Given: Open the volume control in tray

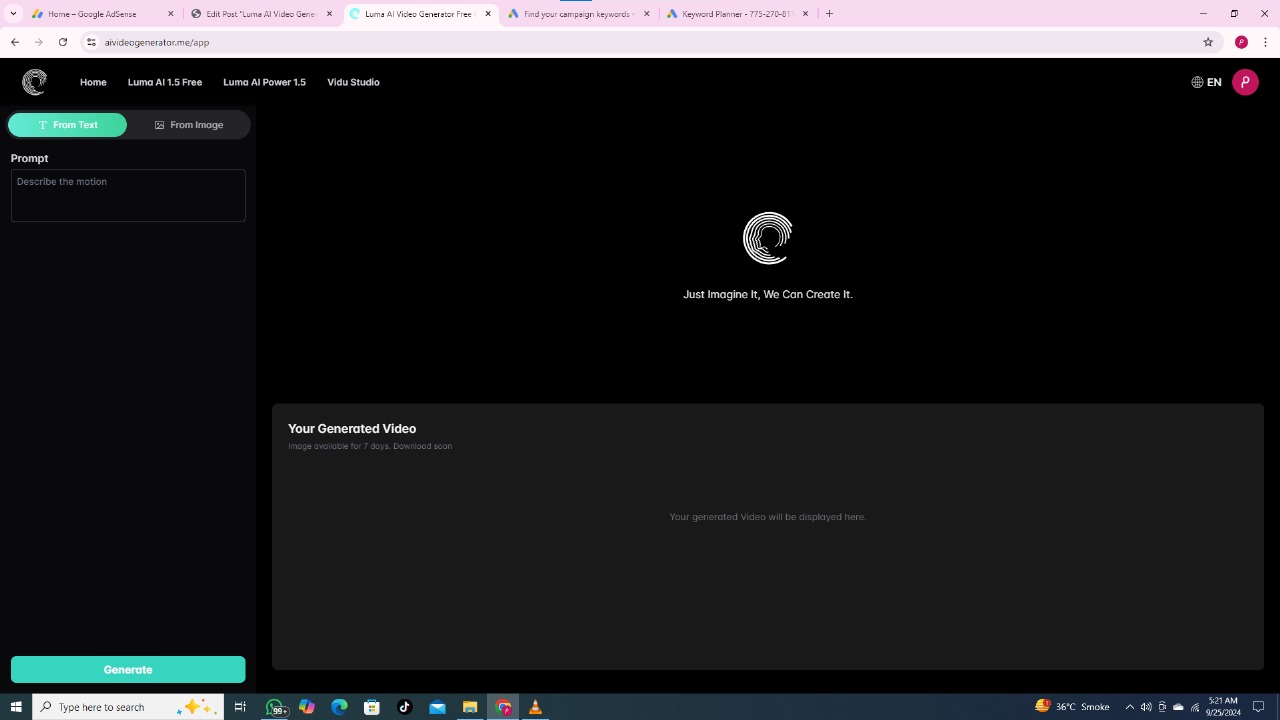Looking at the screenshot, I should [1146, 707].
